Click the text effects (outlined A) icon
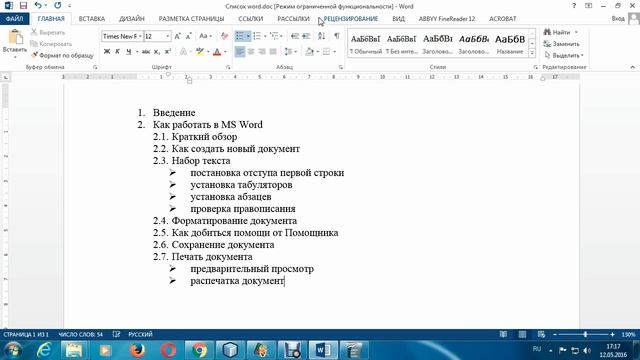 (x=183, y=51)
